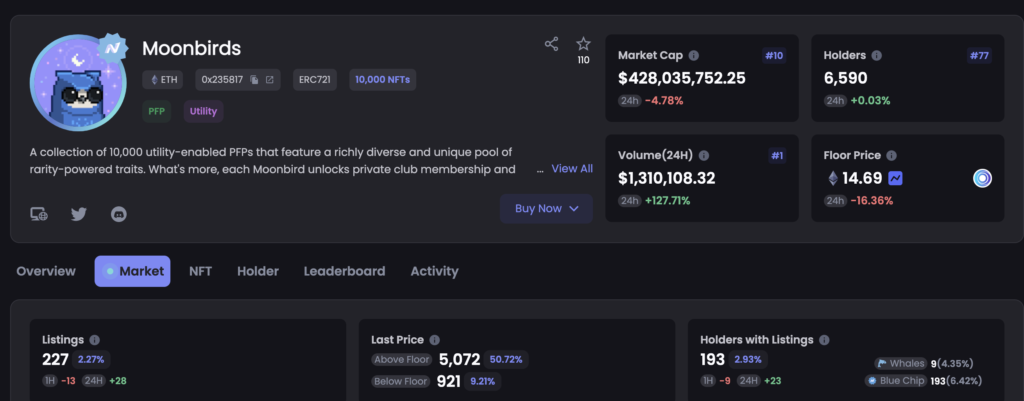Click the Market Cap info icon
Viewport: 1024px width, 401px height.
click(694, 56)
